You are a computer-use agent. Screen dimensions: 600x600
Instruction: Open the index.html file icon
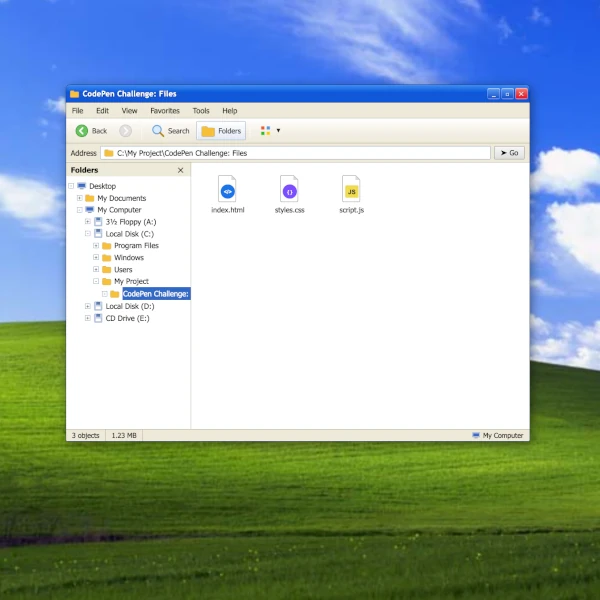pyautogui.click(x=227, y=189)
